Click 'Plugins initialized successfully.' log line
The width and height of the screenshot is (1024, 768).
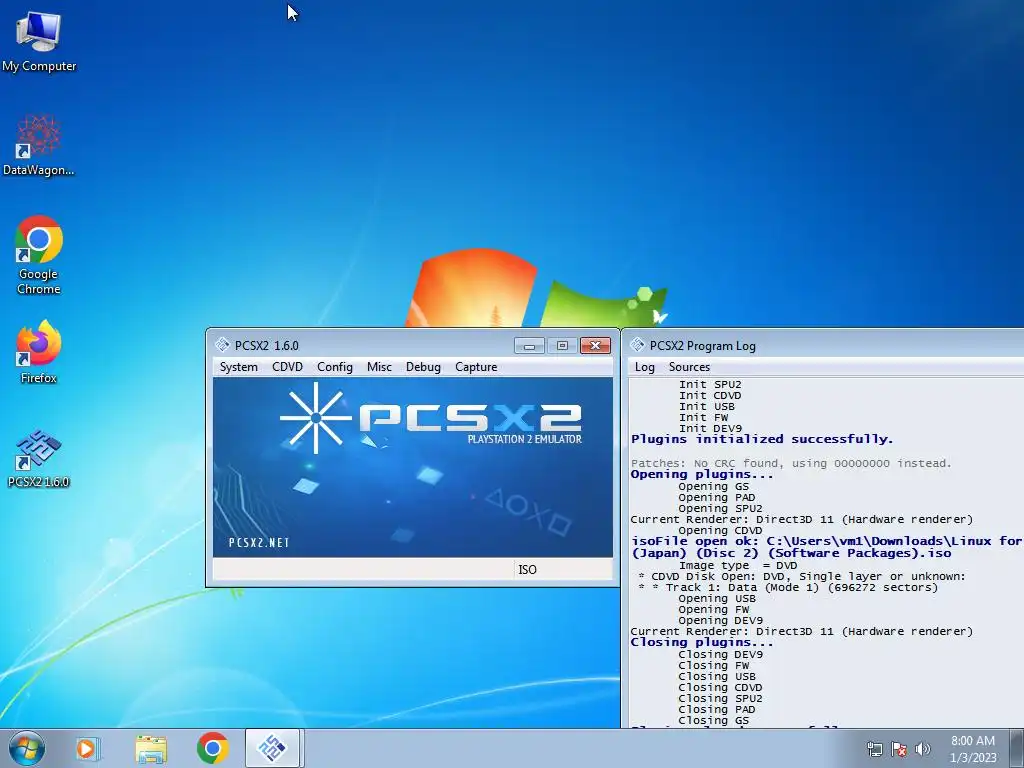tap(762, 439)
